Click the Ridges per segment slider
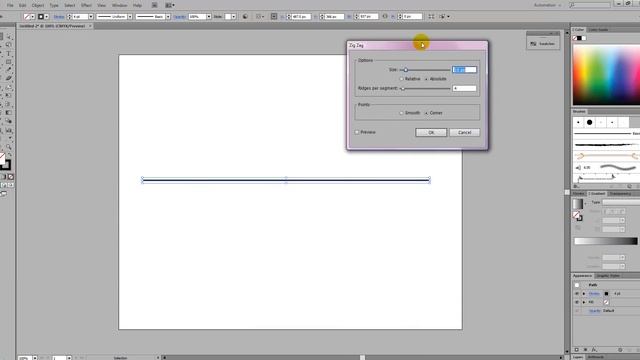The height and width of the screenshot is (360, 640). tap(425, 89)
